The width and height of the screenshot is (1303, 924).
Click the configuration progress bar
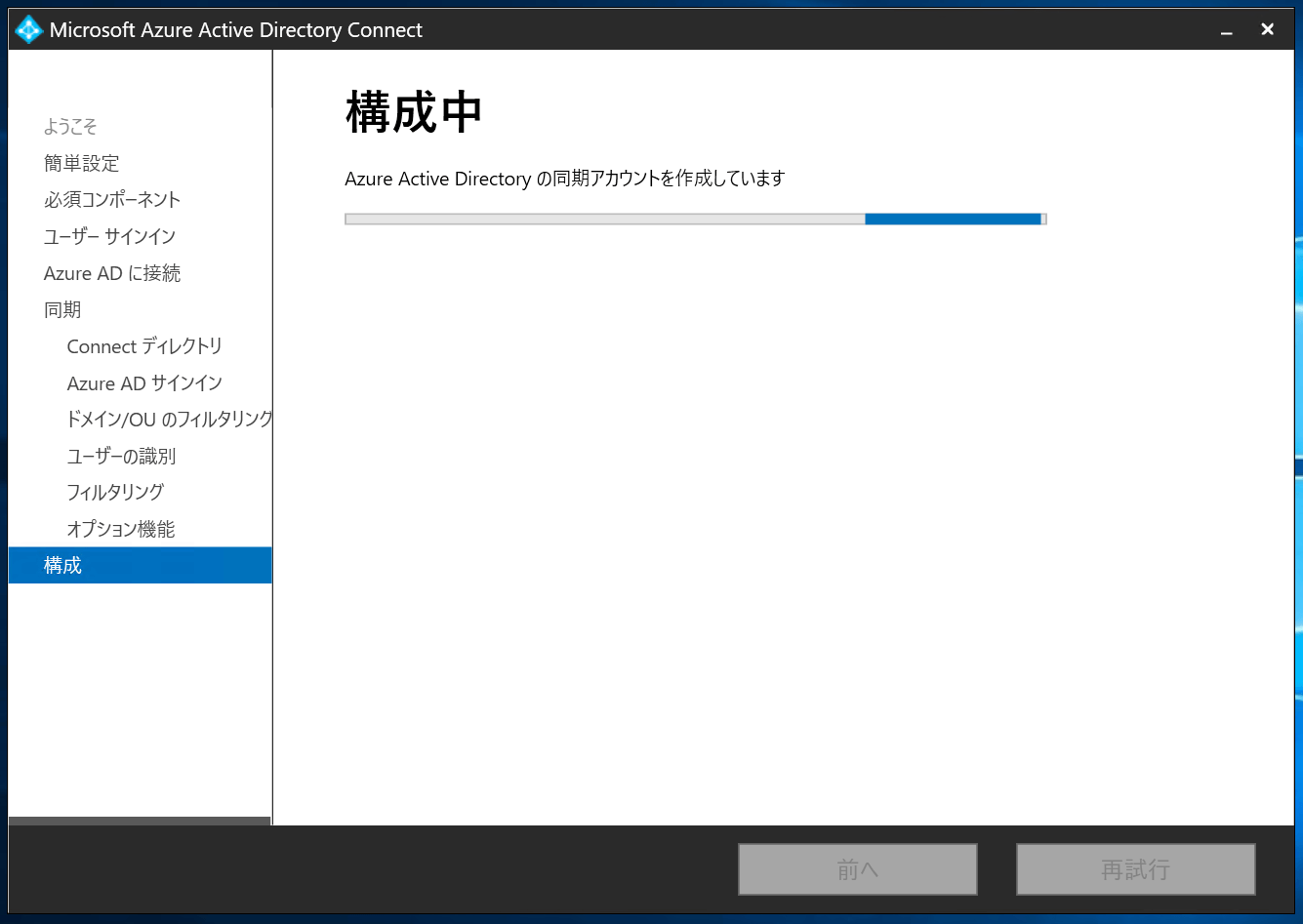point(695,220)
